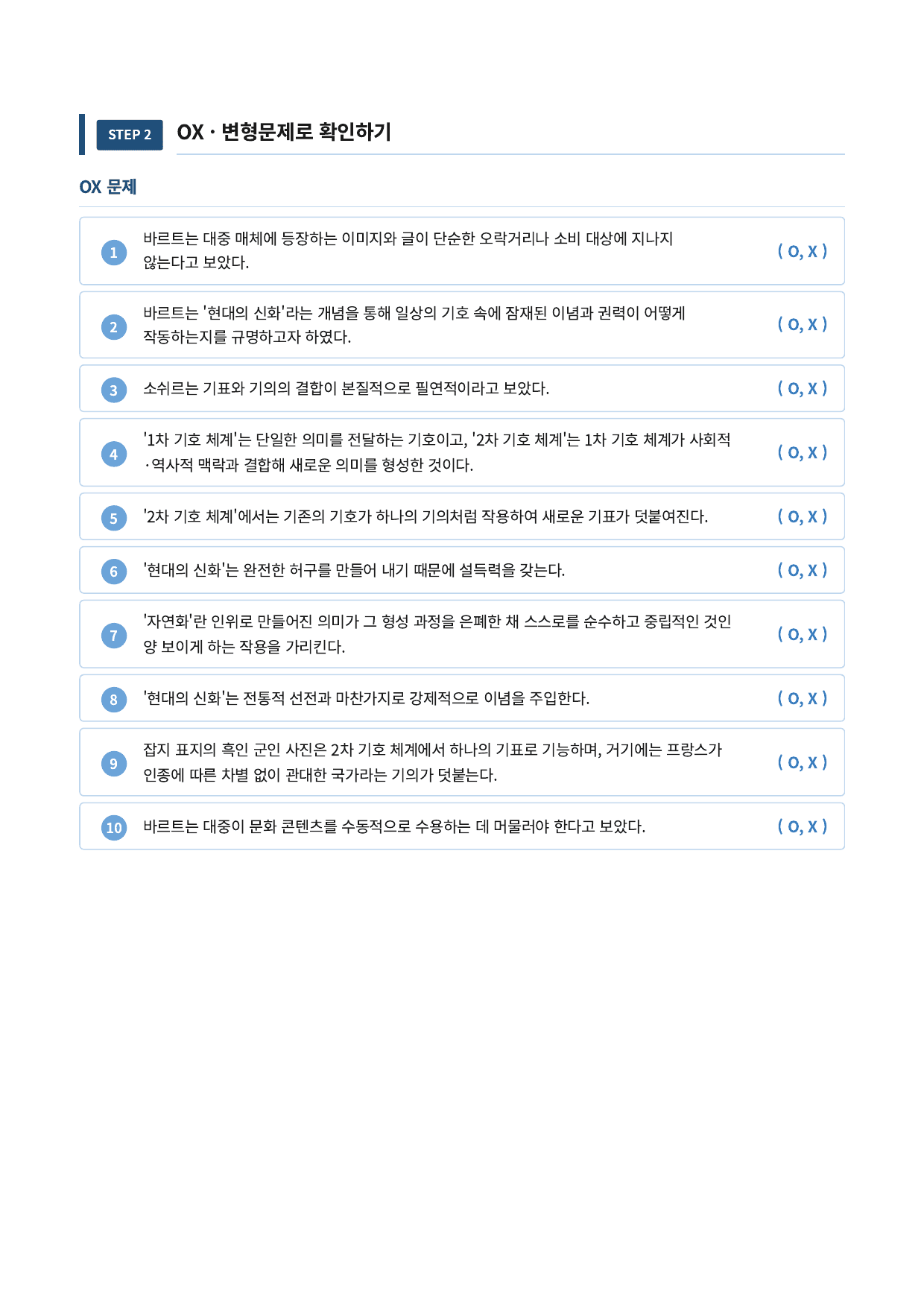The height and width of the screenshot is (1307, 924).
Task: Select the (O, X) answer for question 8
Action: point(803,698)
